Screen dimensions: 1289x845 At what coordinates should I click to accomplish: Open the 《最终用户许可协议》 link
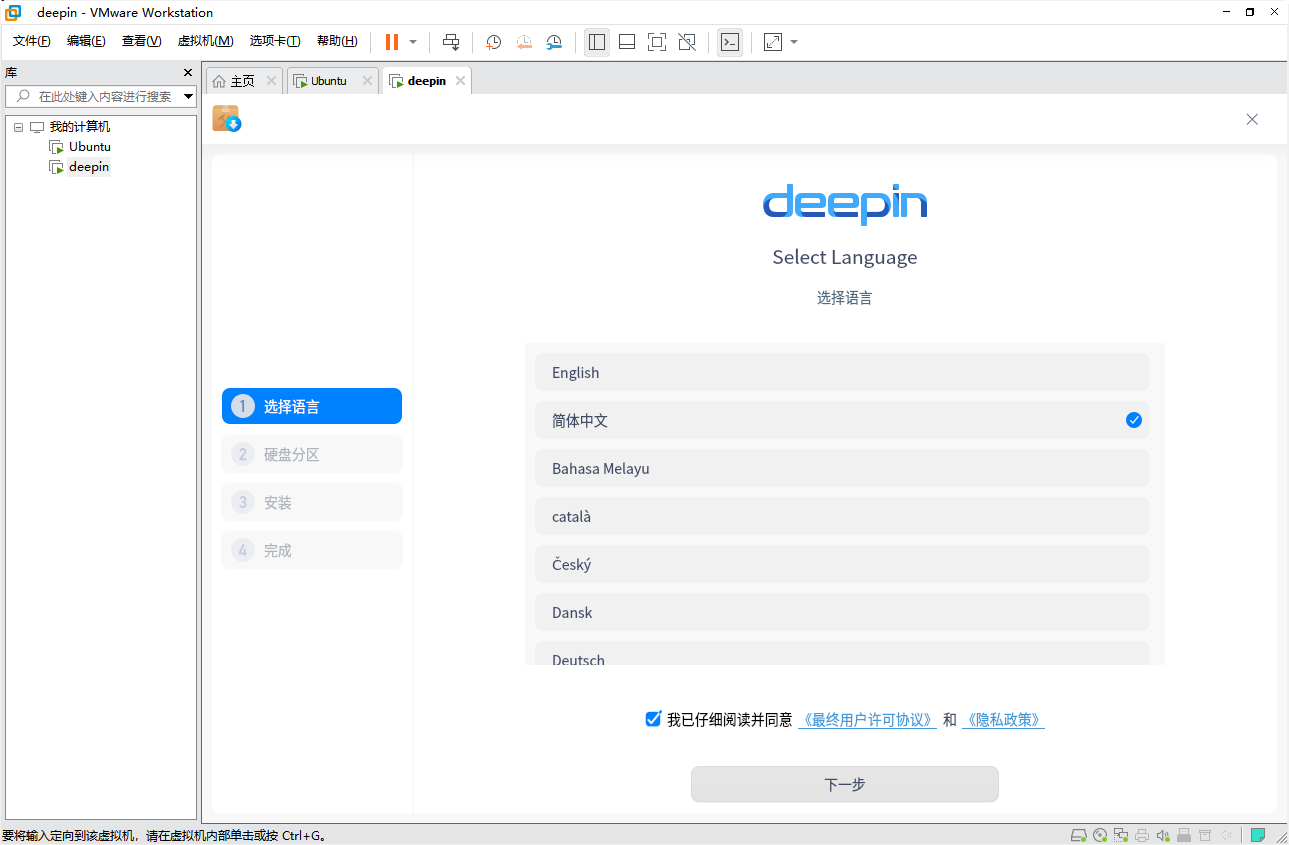pos(867,720)
